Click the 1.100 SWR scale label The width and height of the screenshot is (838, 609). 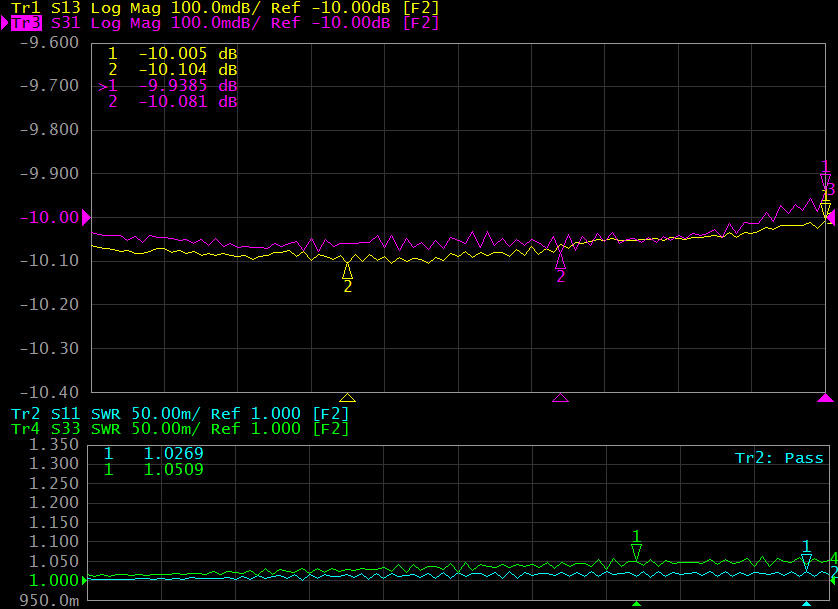point(53,541)
